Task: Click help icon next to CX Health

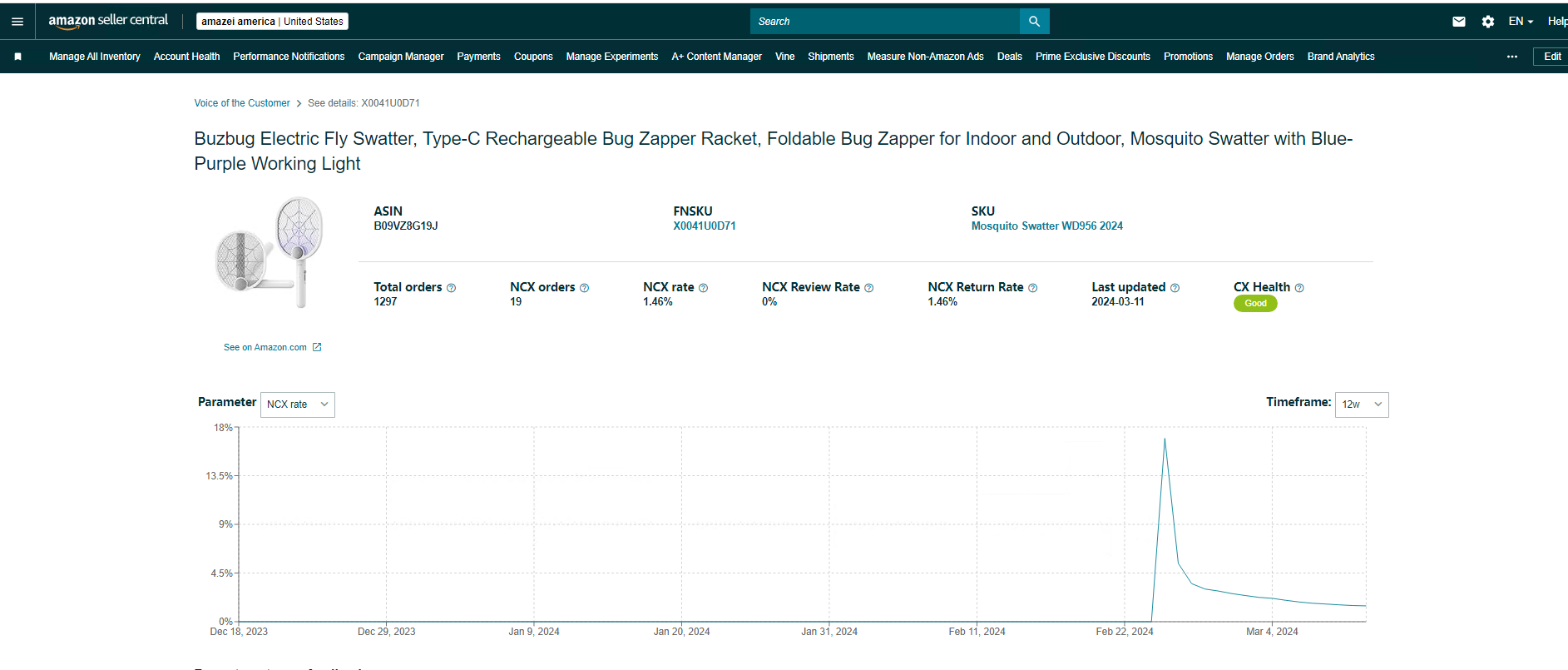Action: click(1299, 288)
